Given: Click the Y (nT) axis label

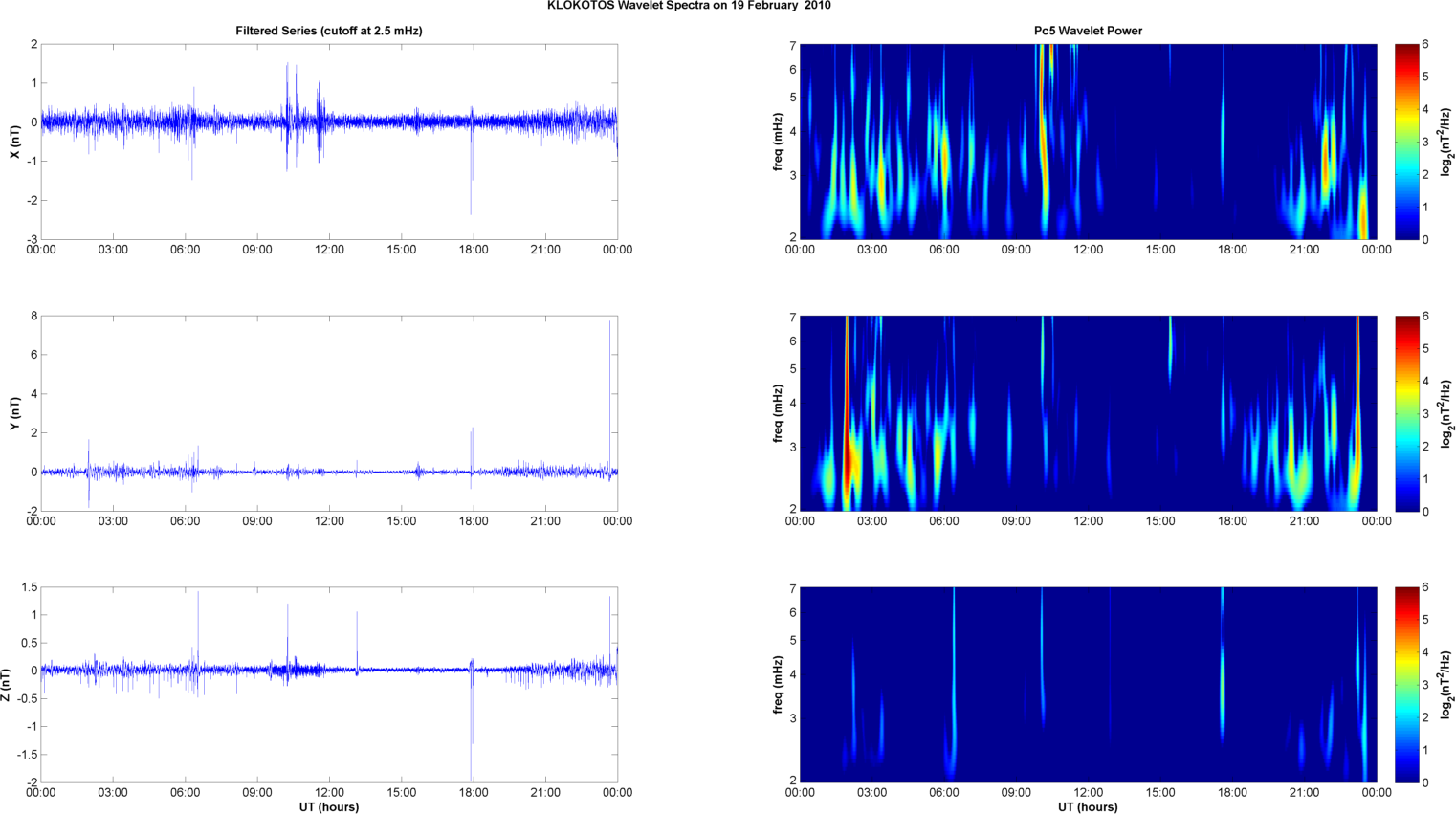Looking at the screenshot, I should click(14, 413).
